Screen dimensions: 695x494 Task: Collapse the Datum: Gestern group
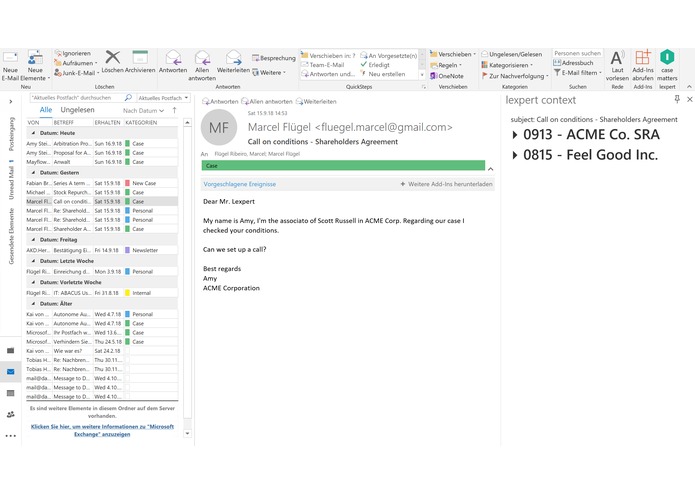click(x=33, y=173)
